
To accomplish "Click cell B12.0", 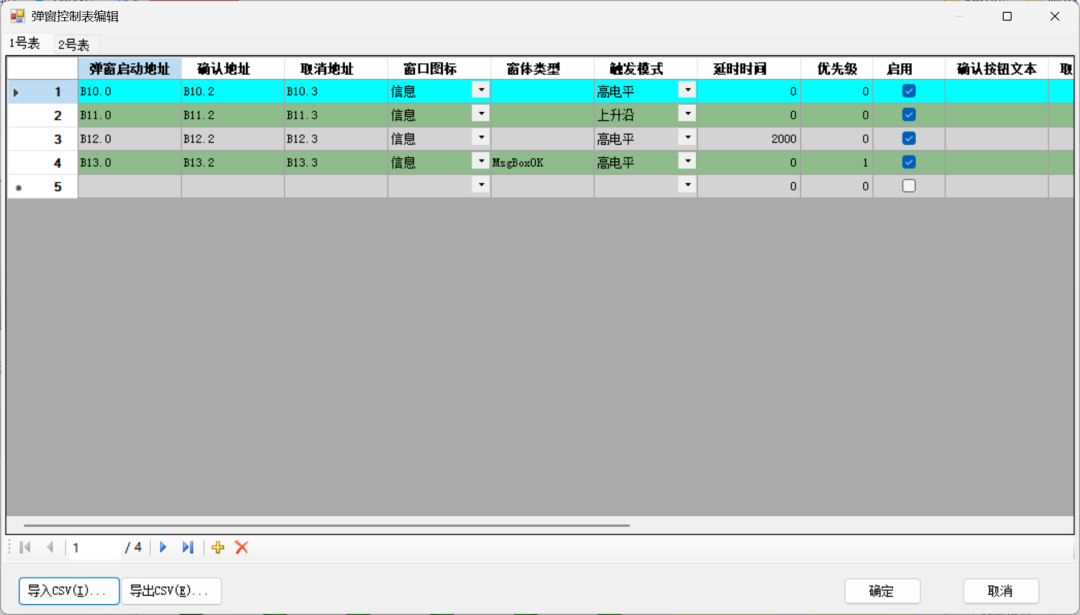I will click(x=129, y=139).
